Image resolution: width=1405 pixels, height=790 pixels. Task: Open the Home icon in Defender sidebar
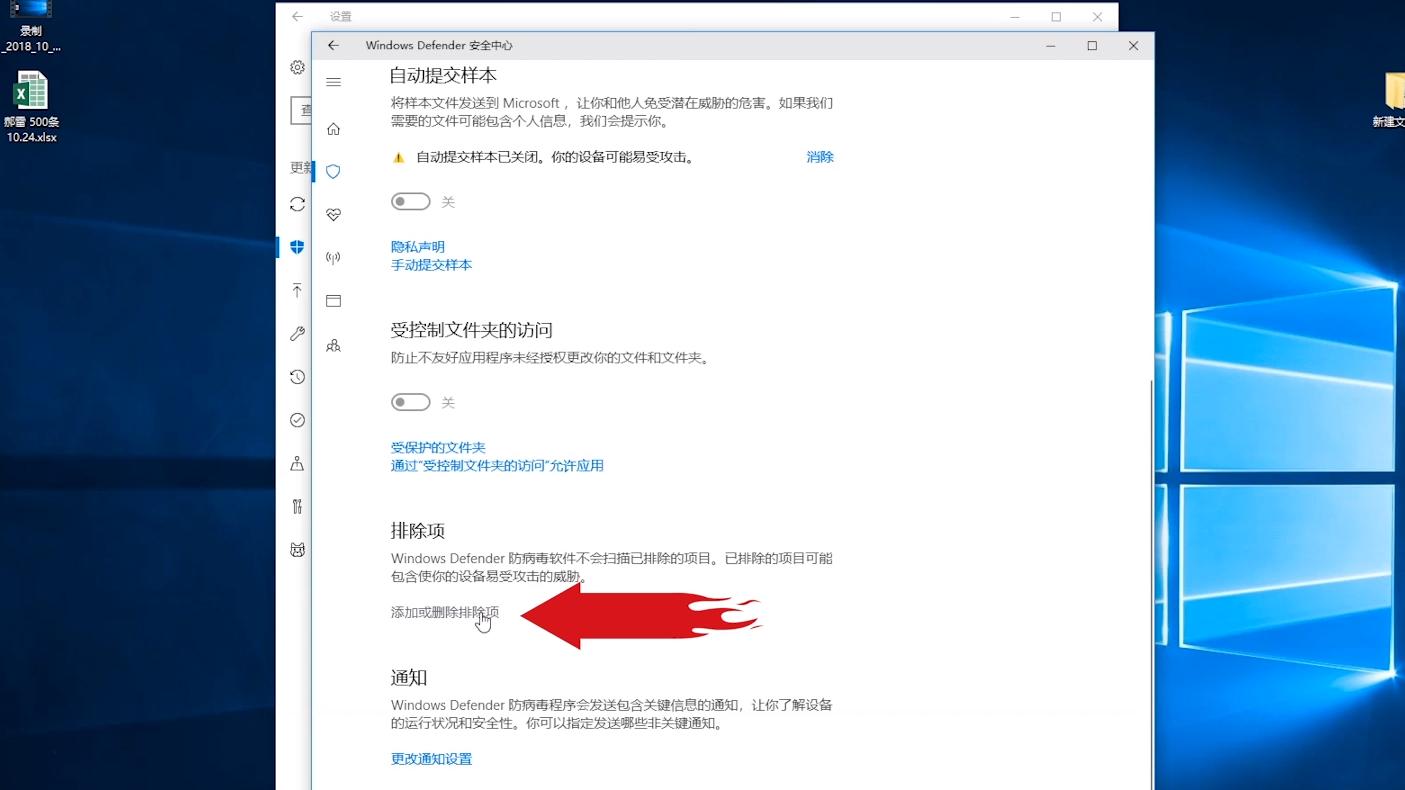point(334,129)
